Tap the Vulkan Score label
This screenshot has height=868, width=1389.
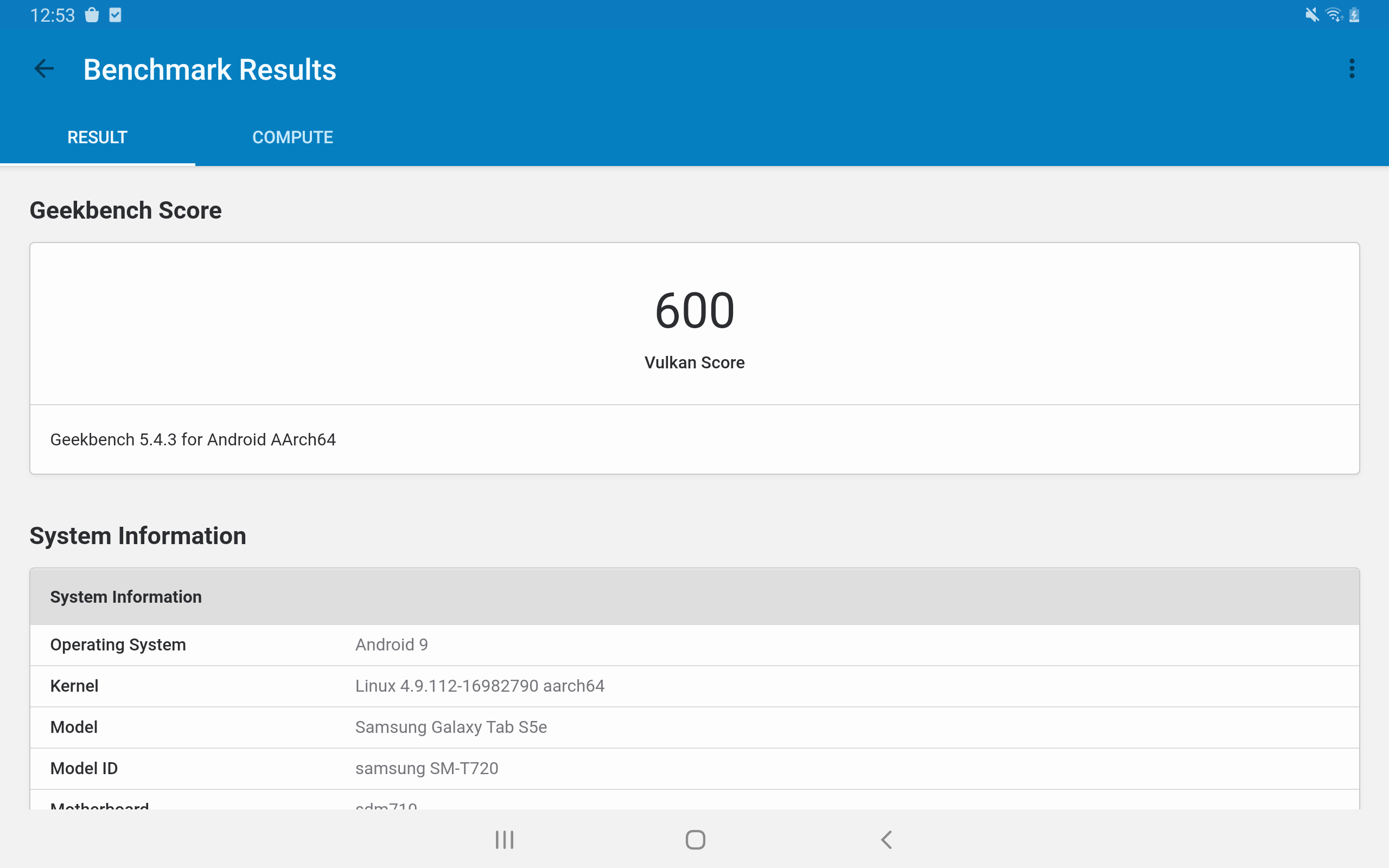click(694, 362)
